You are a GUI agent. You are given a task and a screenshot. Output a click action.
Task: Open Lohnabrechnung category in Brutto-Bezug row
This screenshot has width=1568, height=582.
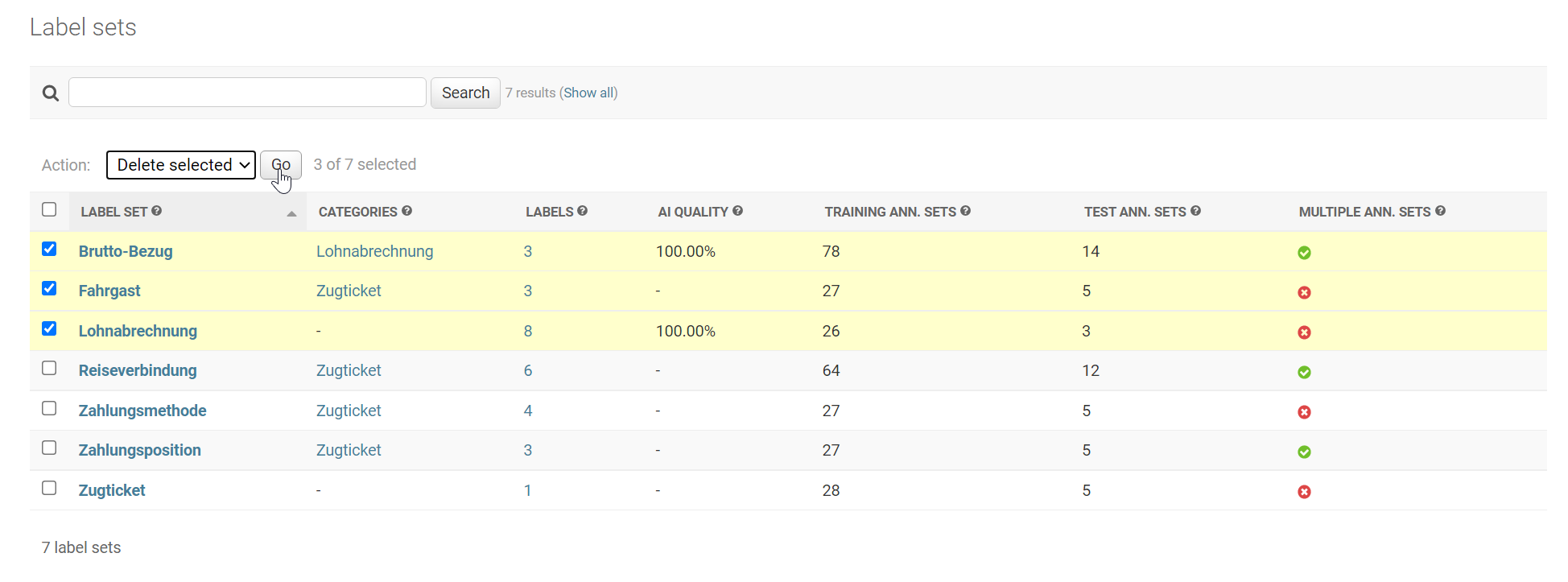[x=375, y=251]
